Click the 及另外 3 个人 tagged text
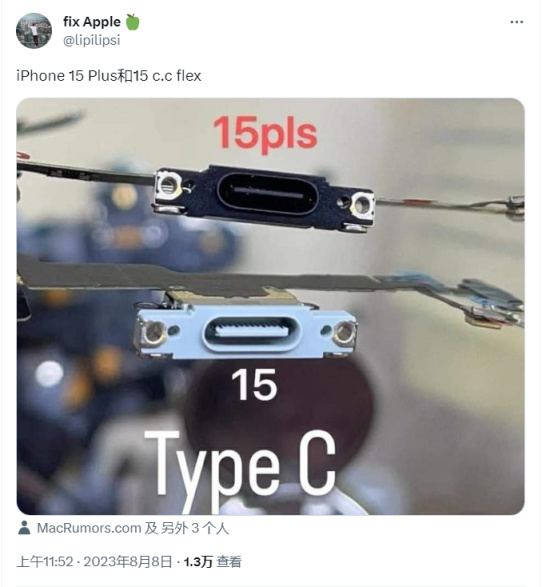This screenshot has width=542, height=587. tap(187, 528)
